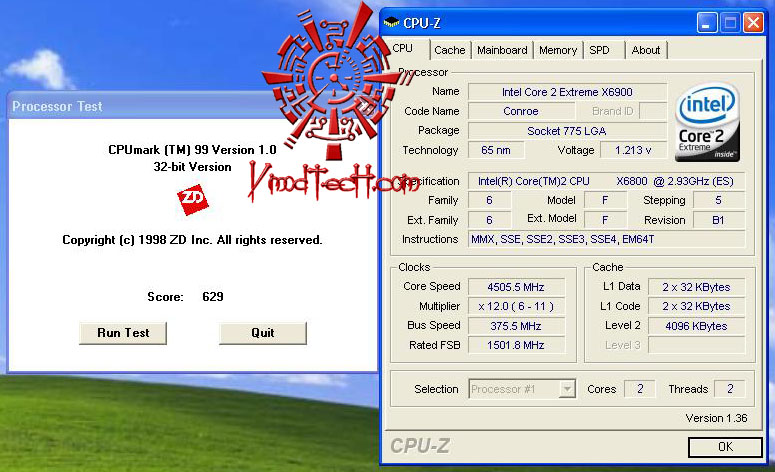Image resolution: width=775 pixels, height=472 pixels.
Task: Click the empty Brand ID field
Action: pos(653,111)
